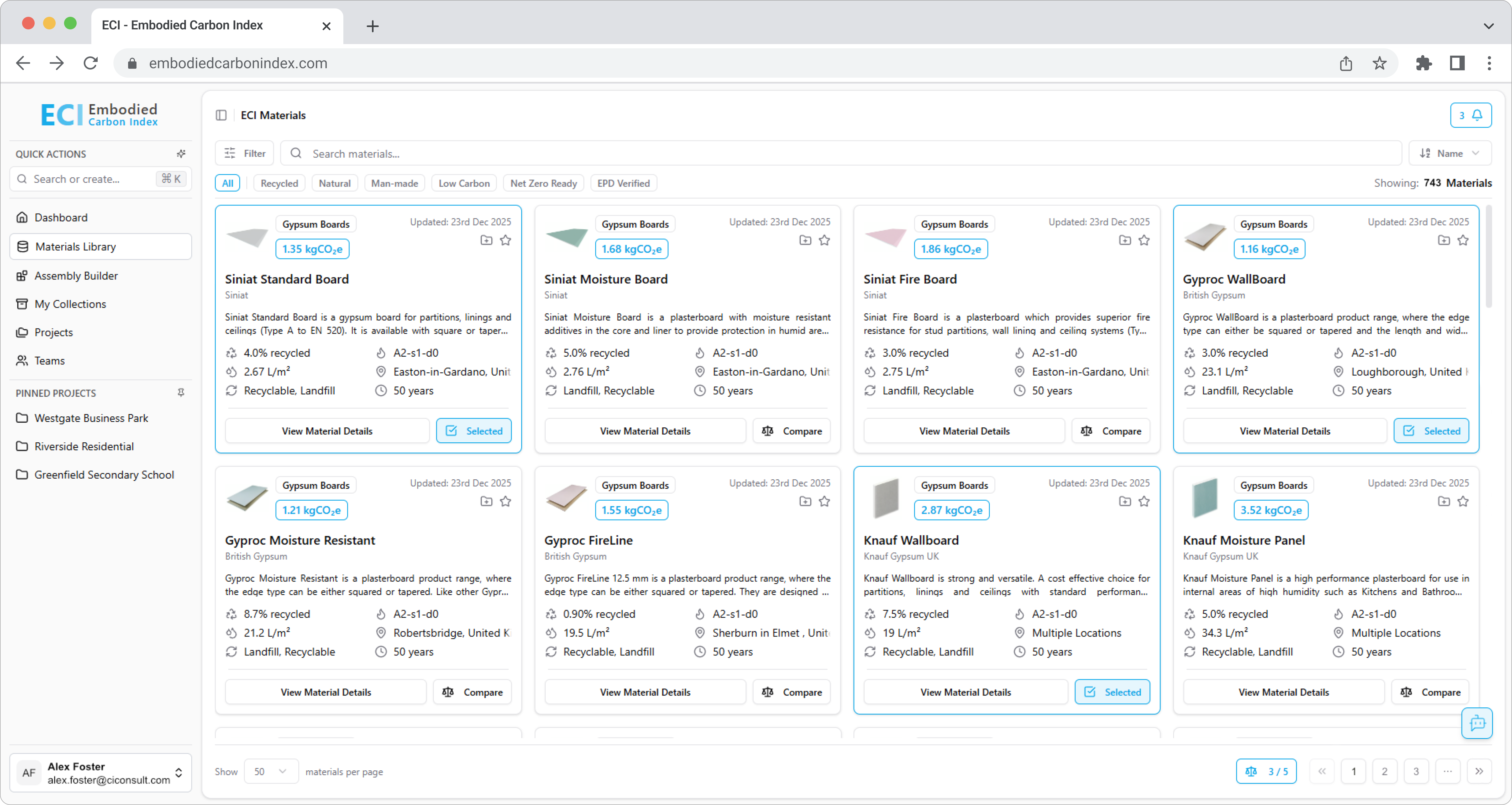Screen dimensions: 1512x805
Task: Favorite Siniat Standard Board with the star
Action: 505,240
